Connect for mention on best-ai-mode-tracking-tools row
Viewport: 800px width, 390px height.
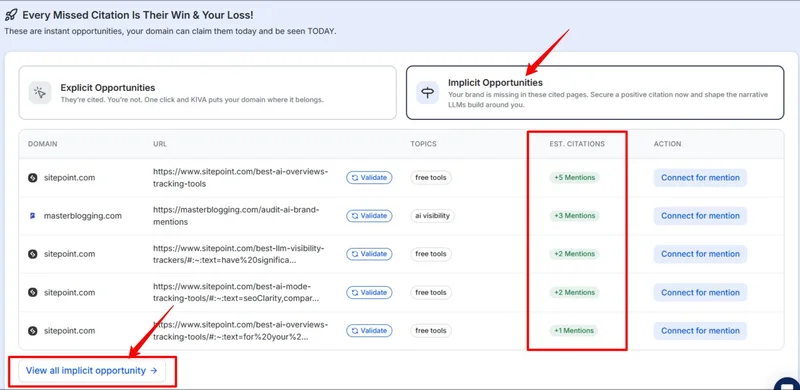click(x=701, y=292)
